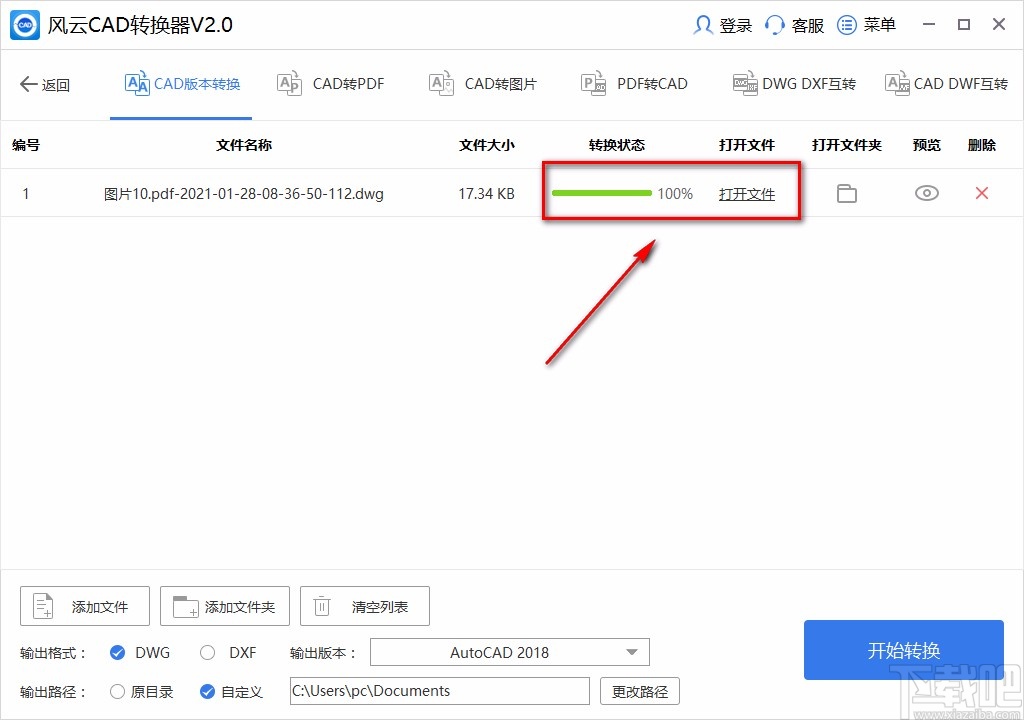Open the output folder via folder icon
1024x720 pixels.
coord(846,193)
